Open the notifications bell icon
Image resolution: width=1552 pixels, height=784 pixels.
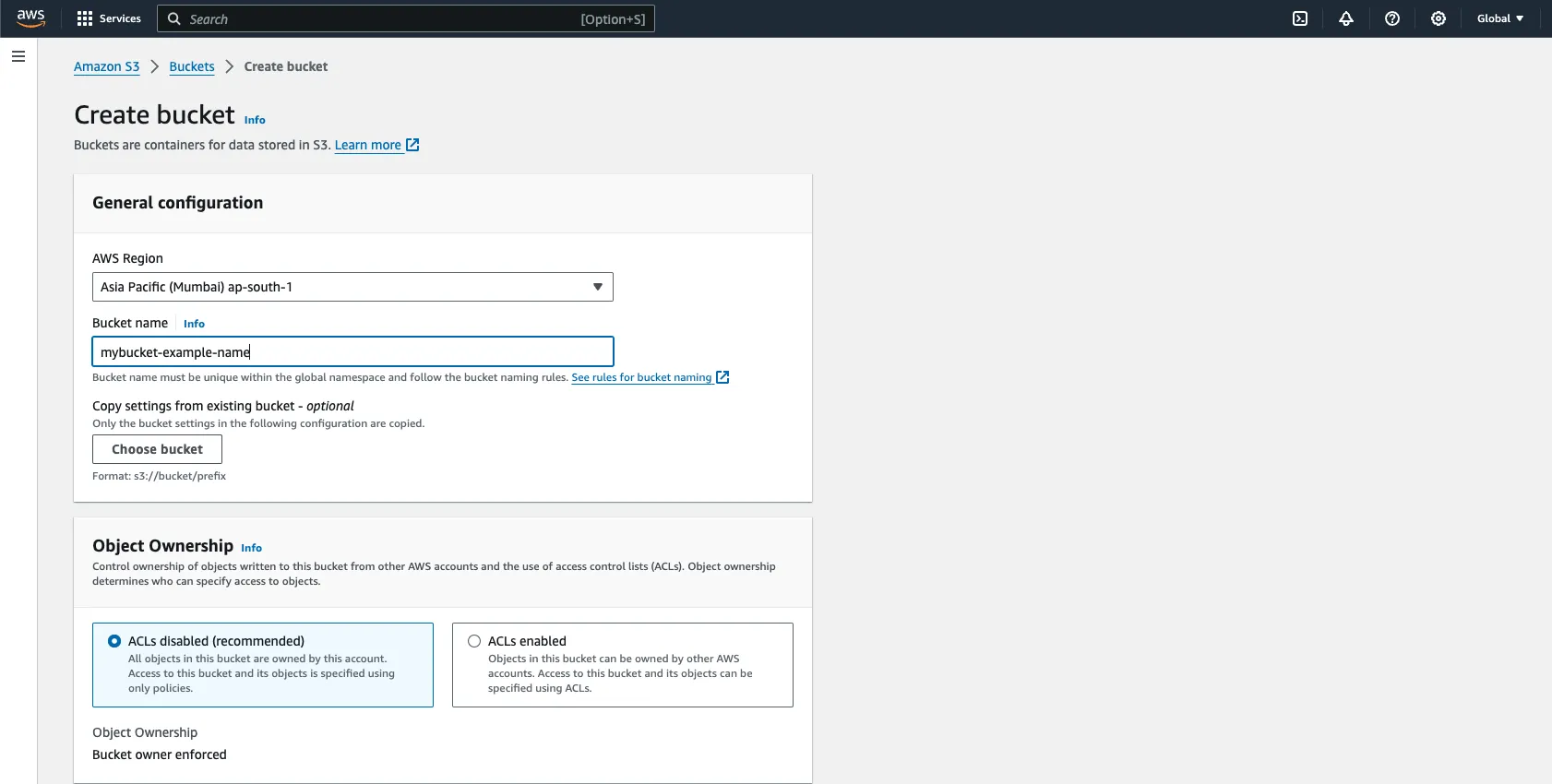pos(1346,18)
